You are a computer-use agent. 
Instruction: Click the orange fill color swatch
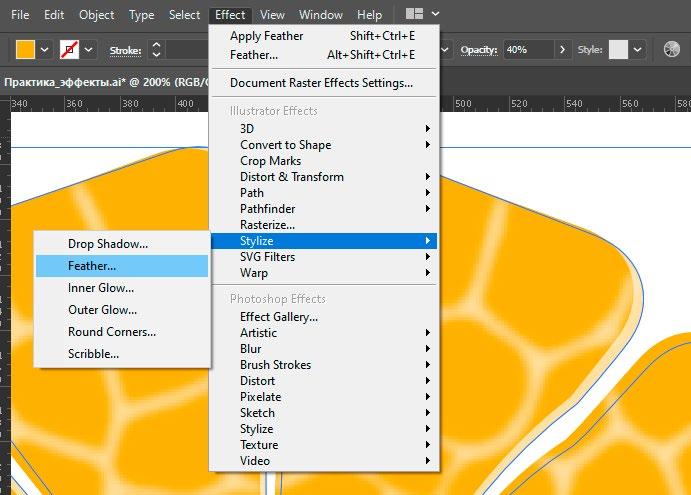point(25,49)
